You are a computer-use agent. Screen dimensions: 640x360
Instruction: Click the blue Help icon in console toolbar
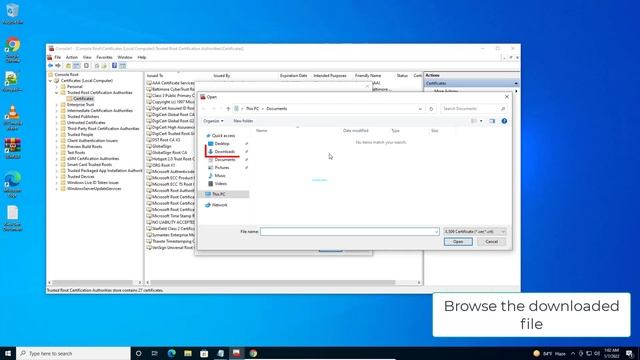114,66
